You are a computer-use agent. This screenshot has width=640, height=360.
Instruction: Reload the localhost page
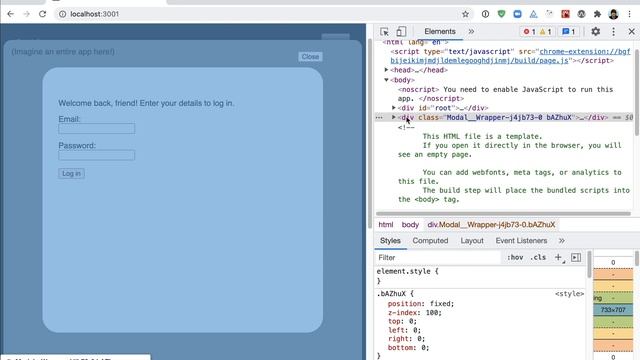(x=42, y=14)
